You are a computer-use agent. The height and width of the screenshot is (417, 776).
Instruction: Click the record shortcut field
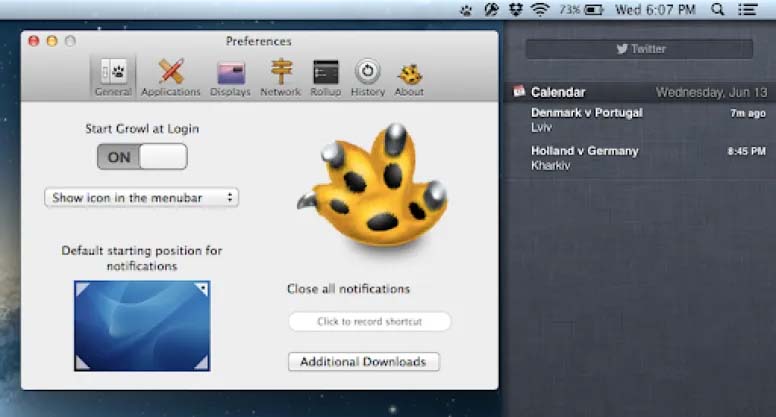click(x=370, y=322)
